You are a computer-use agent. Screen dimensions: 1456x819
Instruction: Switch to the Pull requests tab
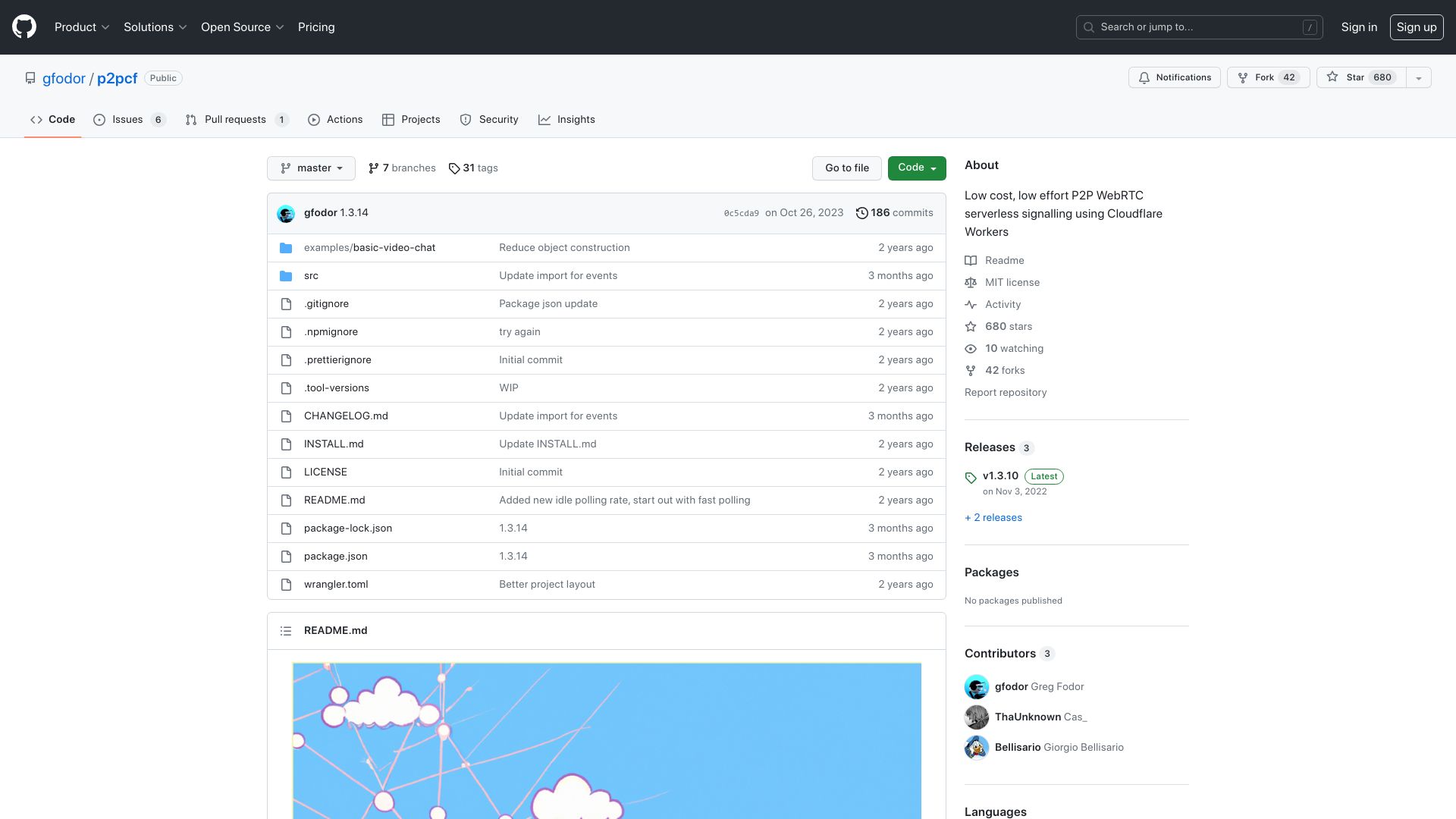pyautogui.click(x=237, y=120)
